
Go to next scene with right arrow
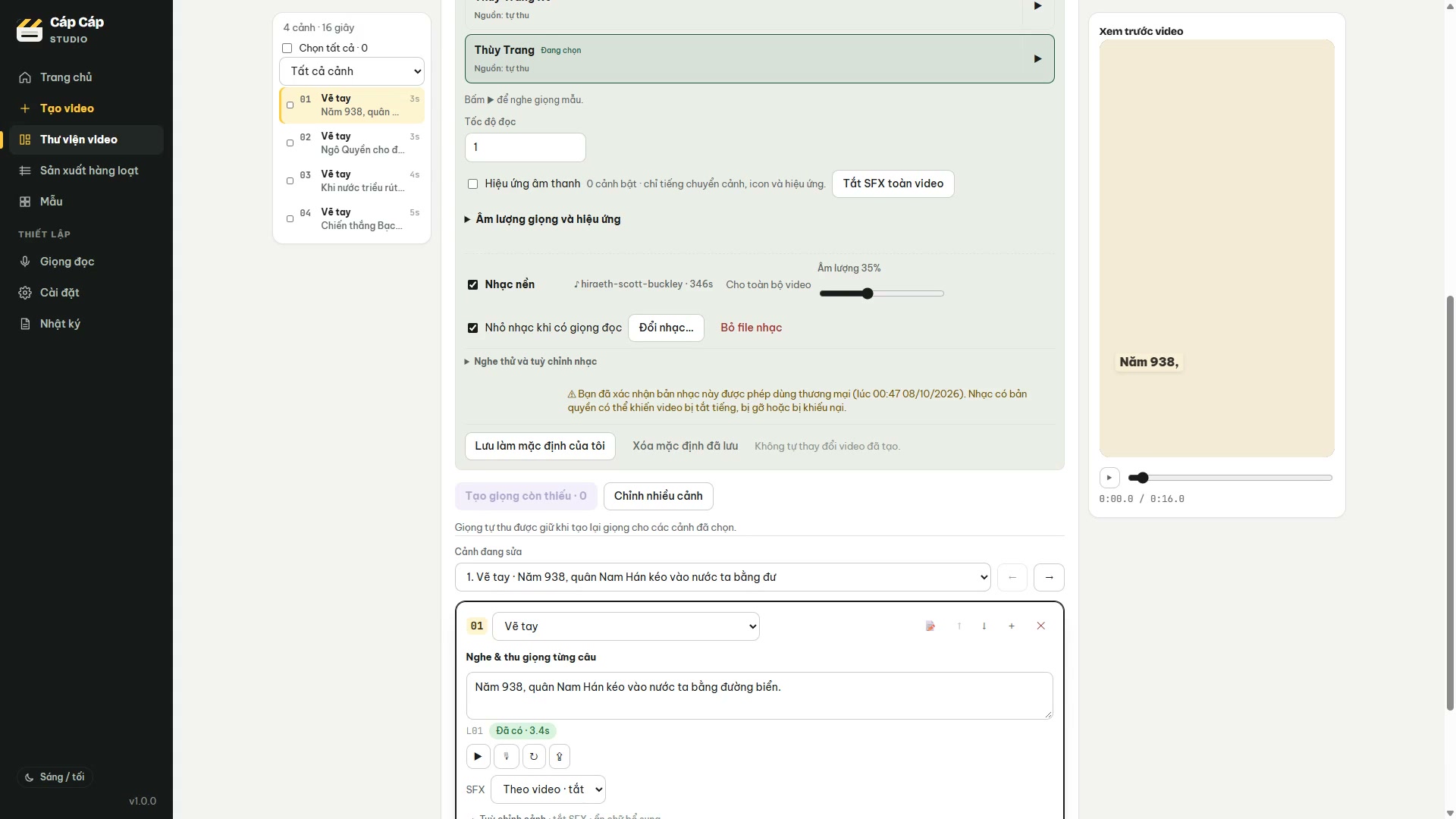click(1049, 577)
